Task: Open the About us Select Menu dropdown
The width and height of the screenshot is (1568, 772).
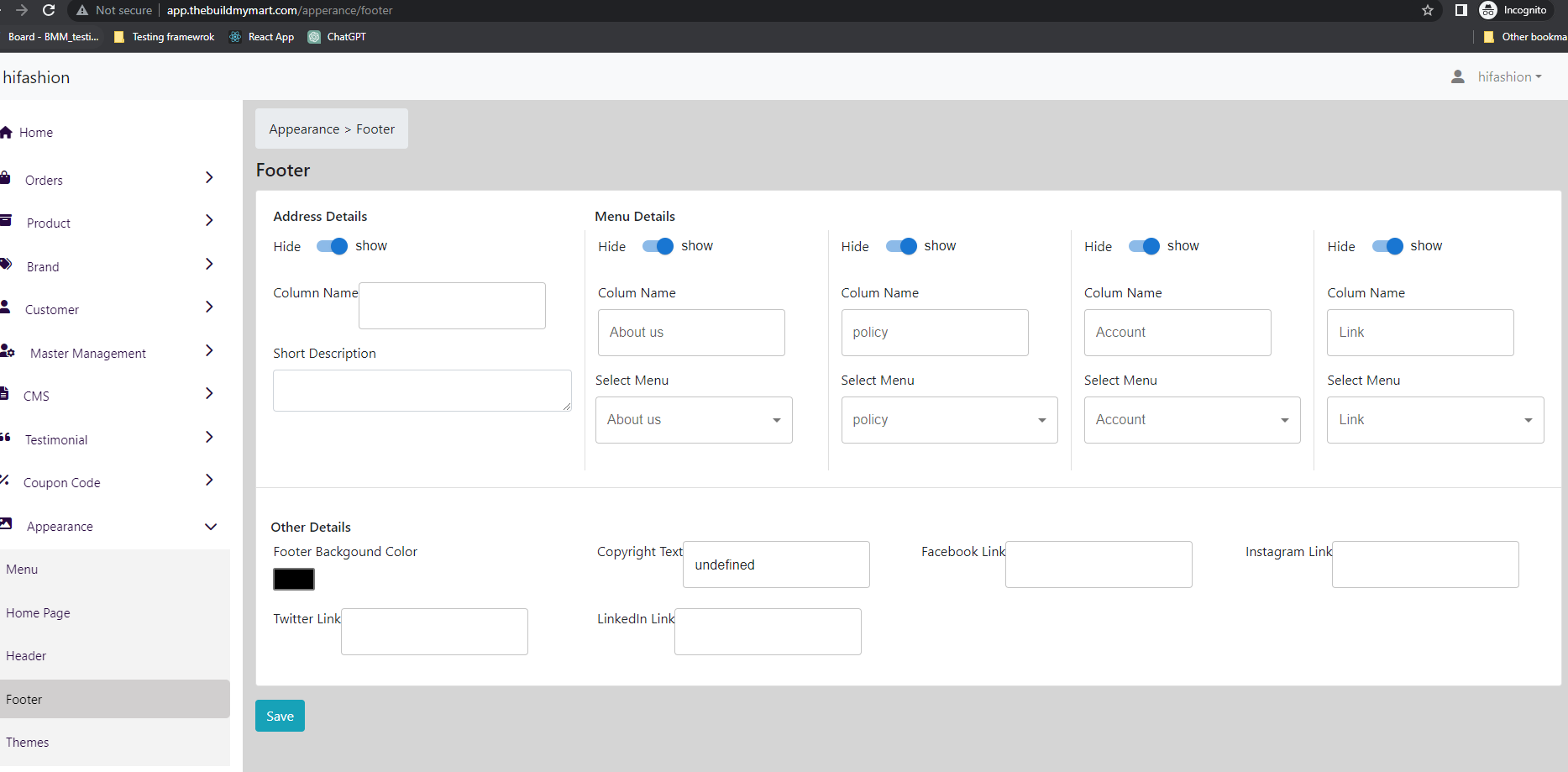Action: click(x=694, y=420)
